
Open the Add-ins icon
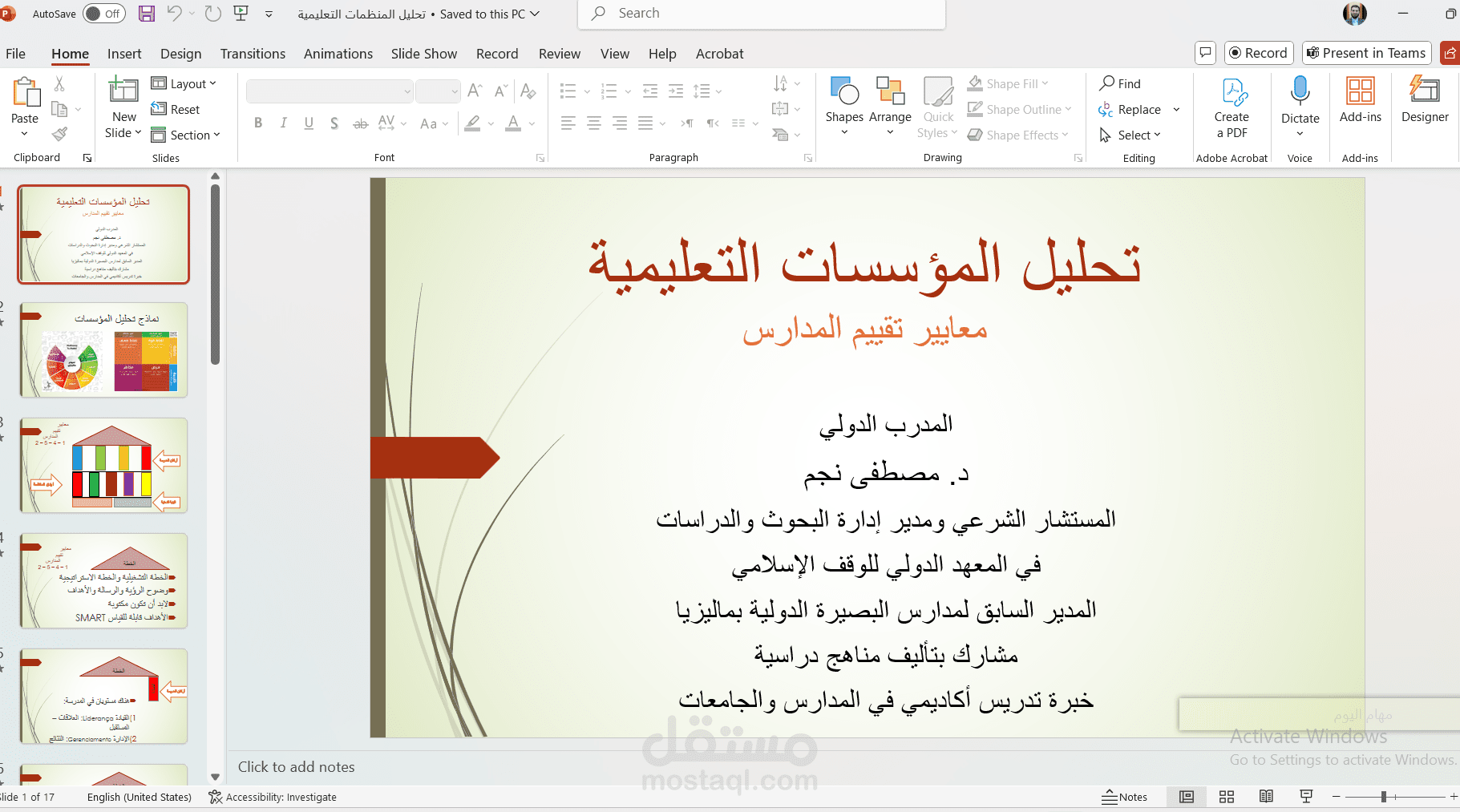click(1361, 91)
